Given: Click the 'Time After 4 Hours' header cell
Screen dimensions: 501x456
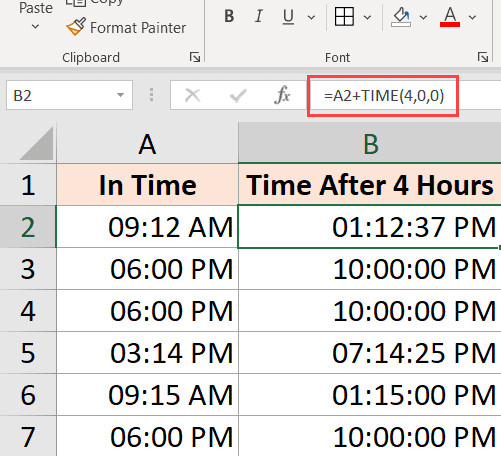Looking at the screenshot, I should coord(370,185).
